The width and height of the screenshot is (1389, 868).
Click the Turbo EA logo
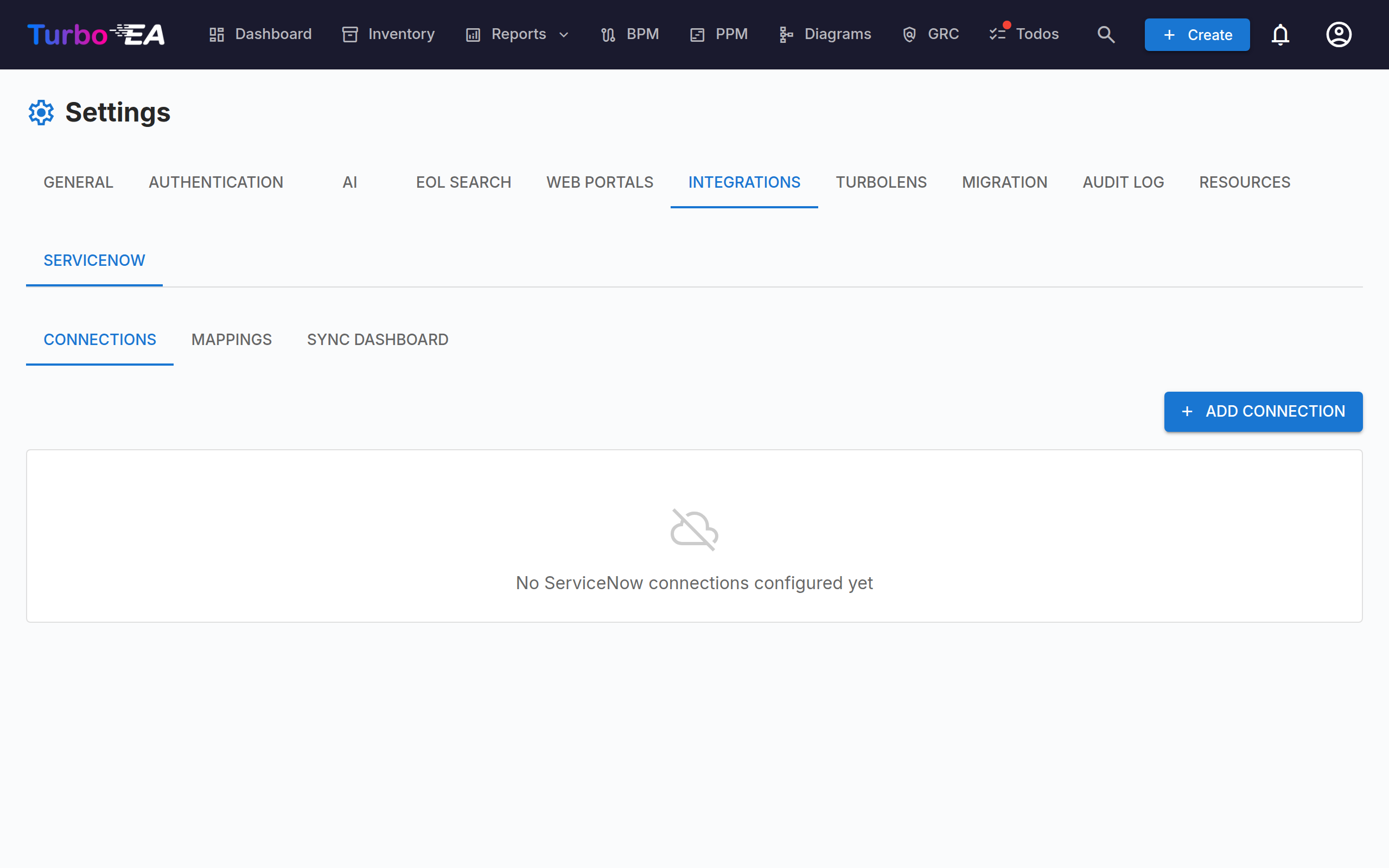[x=96, y=34]
